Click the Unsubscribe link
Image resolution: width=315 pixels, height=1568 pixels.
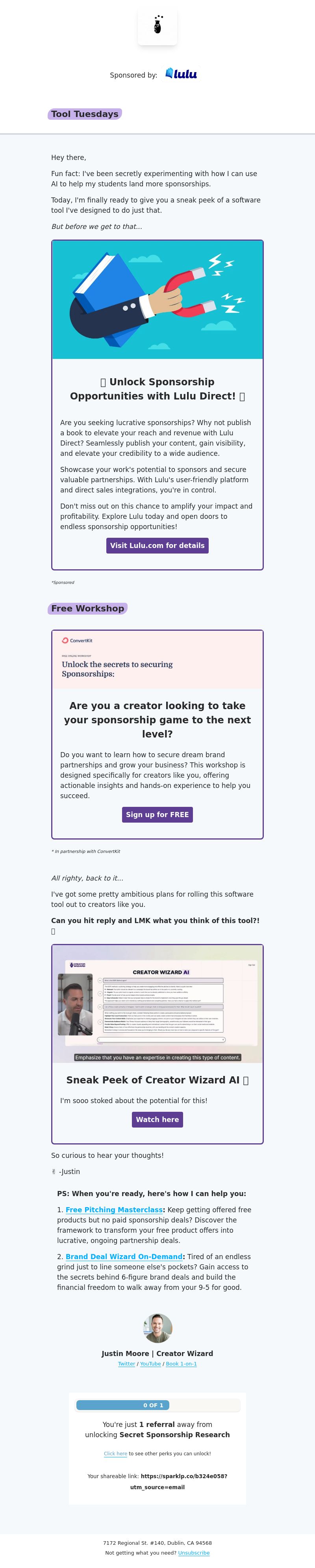click(194, 1553)
